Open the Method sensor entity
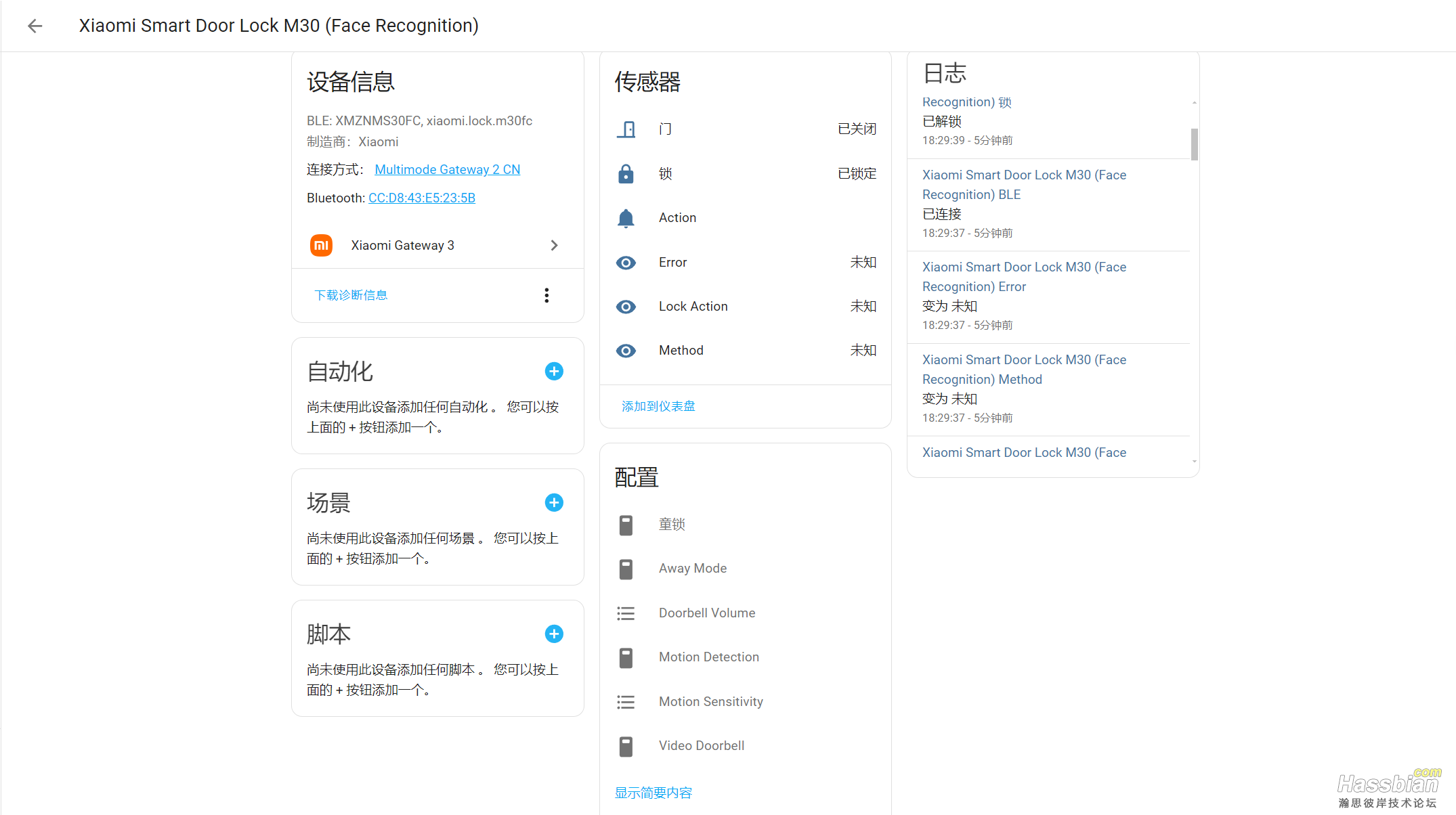Image resolution: width=1456 pixels, height=815 pixels. click(x=746, y=351)
